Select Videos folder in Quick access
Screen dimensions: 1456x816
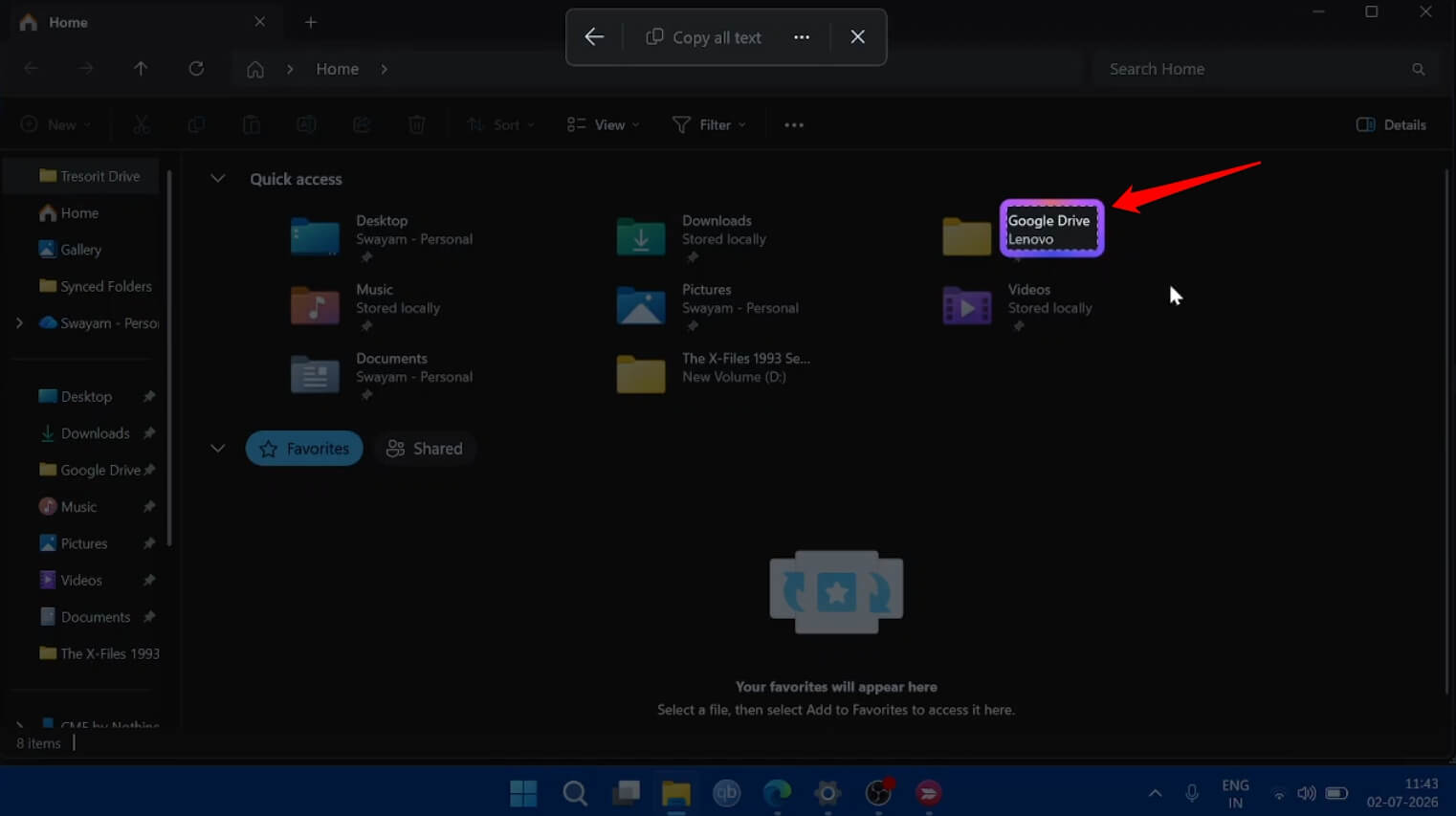click(1018, 306)
